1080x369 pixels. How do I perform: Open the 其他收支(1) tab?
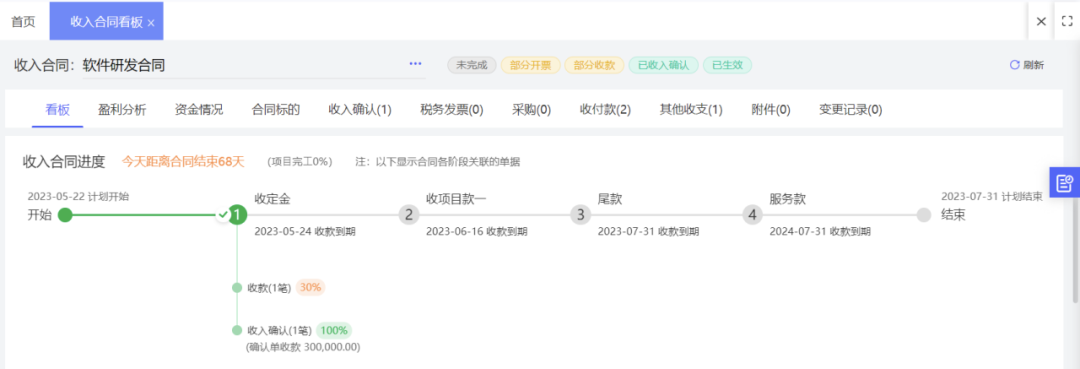point(692,110)
